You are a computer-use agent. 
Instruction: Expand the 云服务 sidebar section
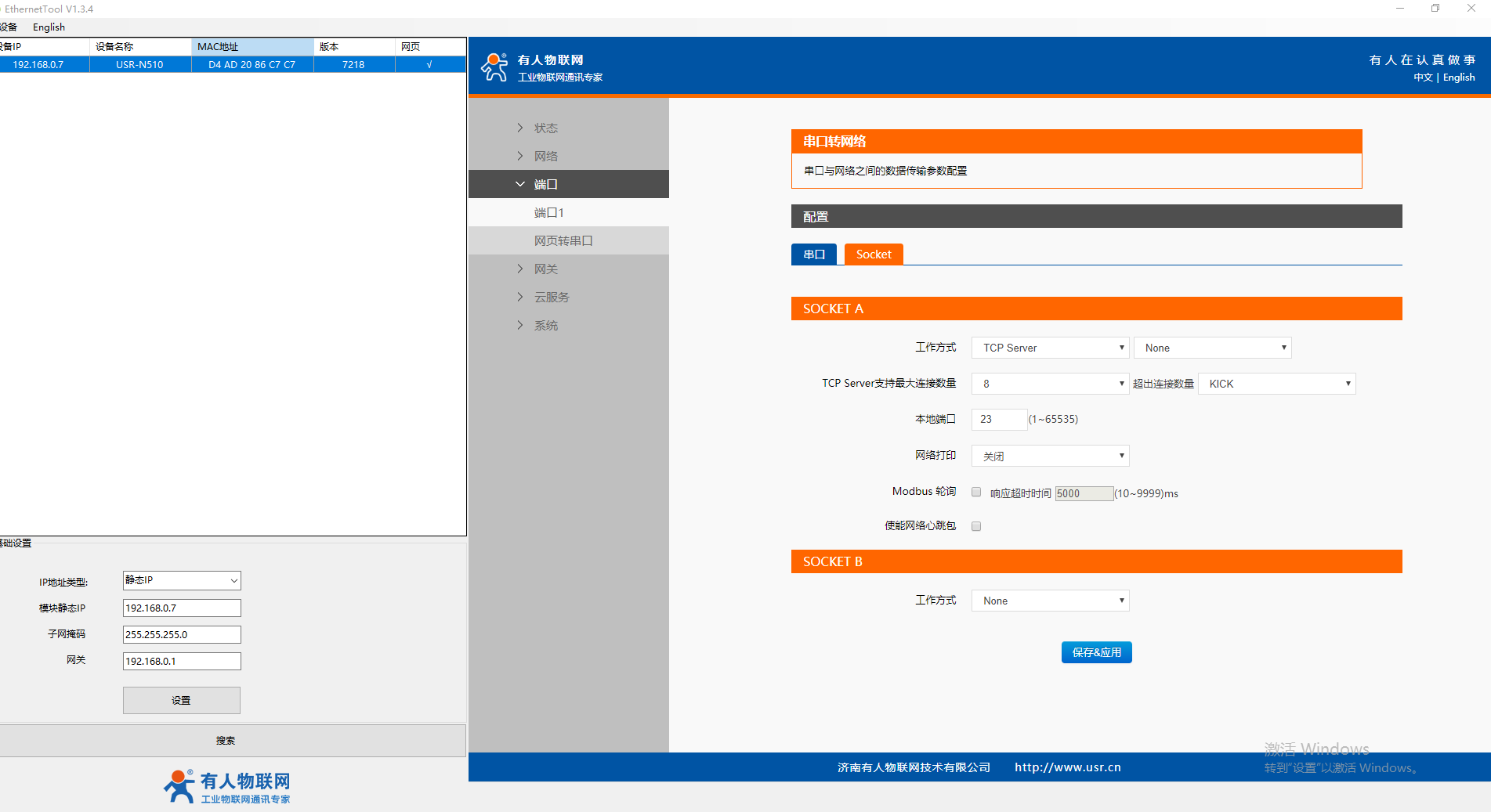[x=551, y=298]
